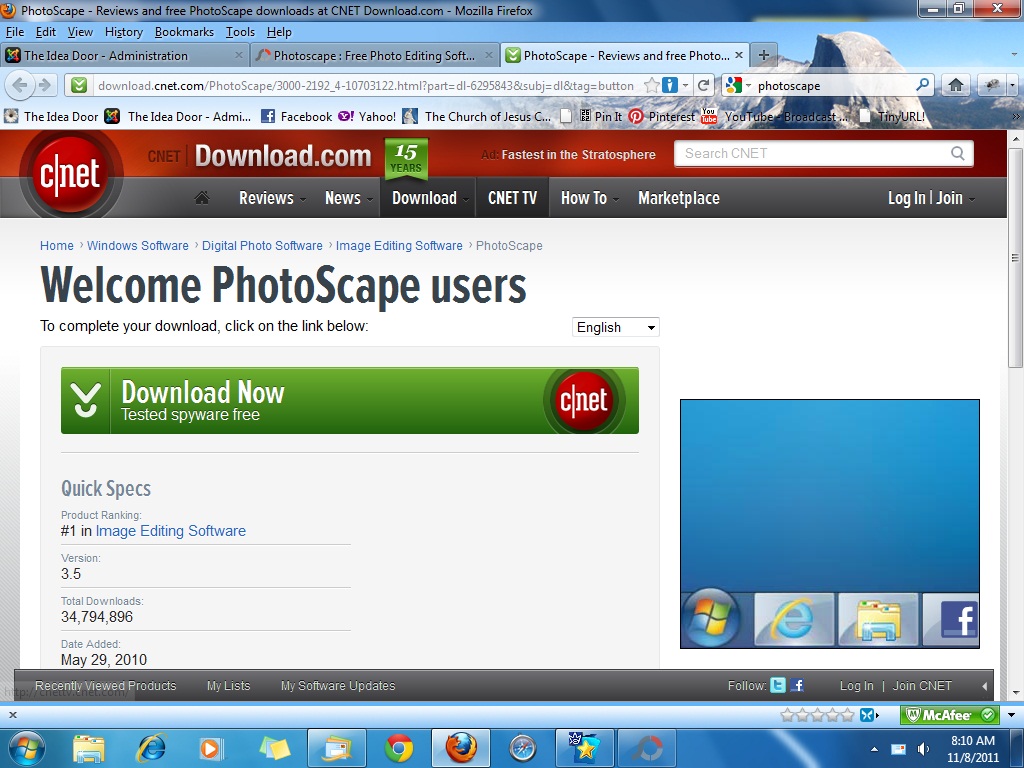Collapse the CNET bottom bar with the arrow
Image resolution: width=1024 pixels, height=768 pixels.
(985, 686)
